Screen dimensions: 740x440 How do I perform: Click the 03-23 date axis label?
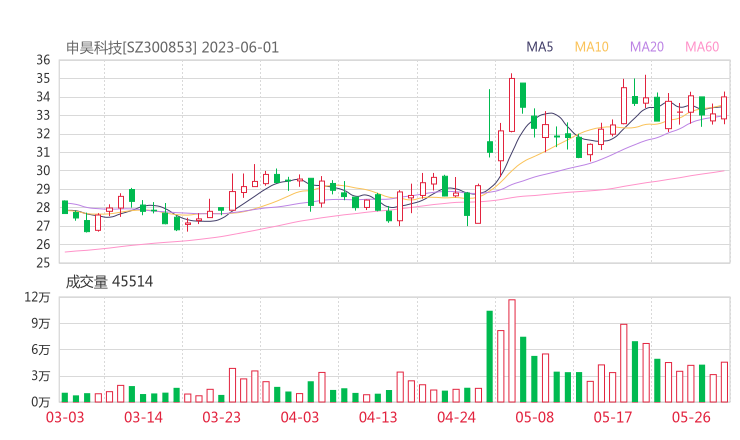(x=221, y=417)
